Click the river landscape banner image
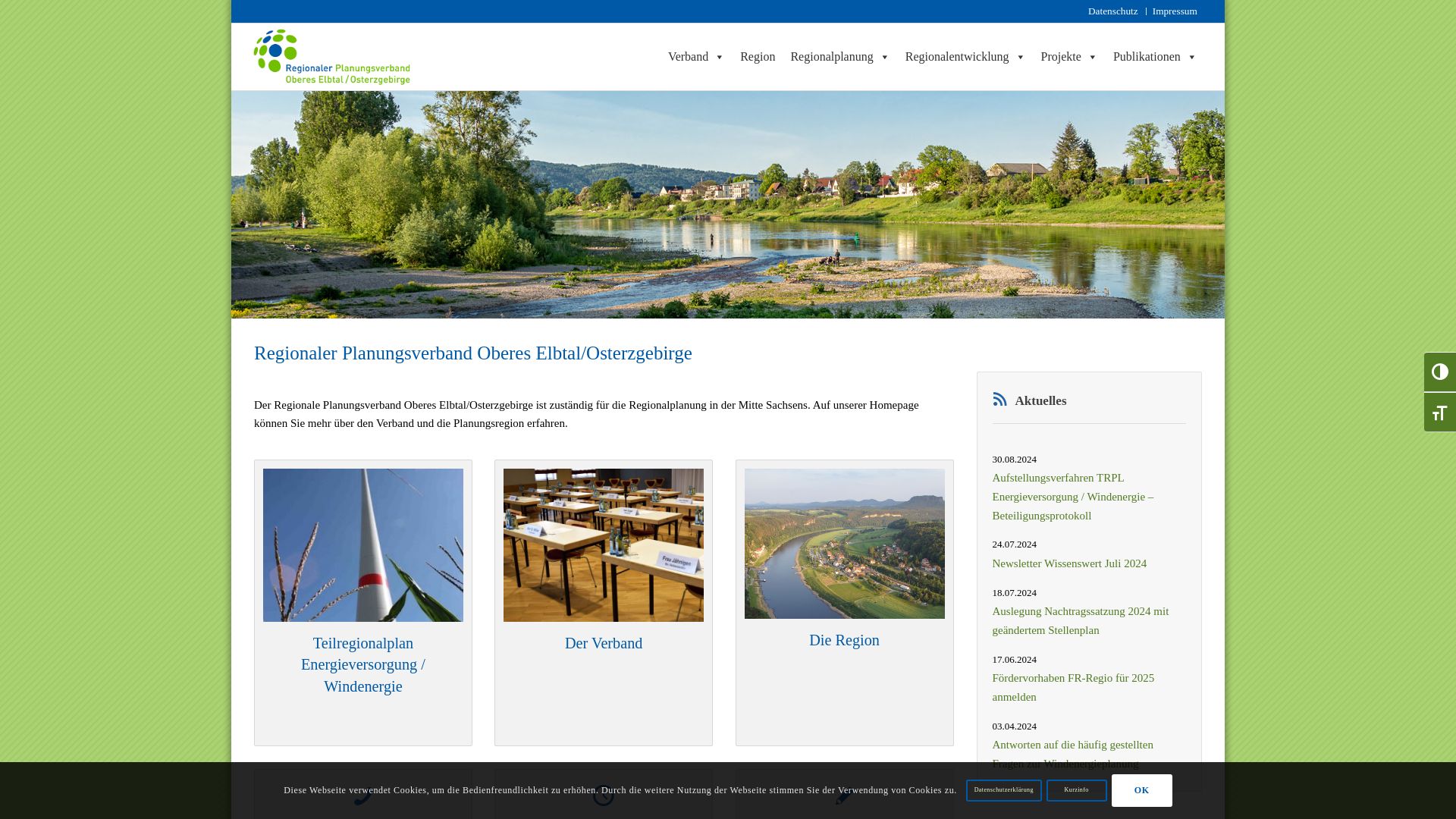The image size is (1456, 819). click(728, 205)
